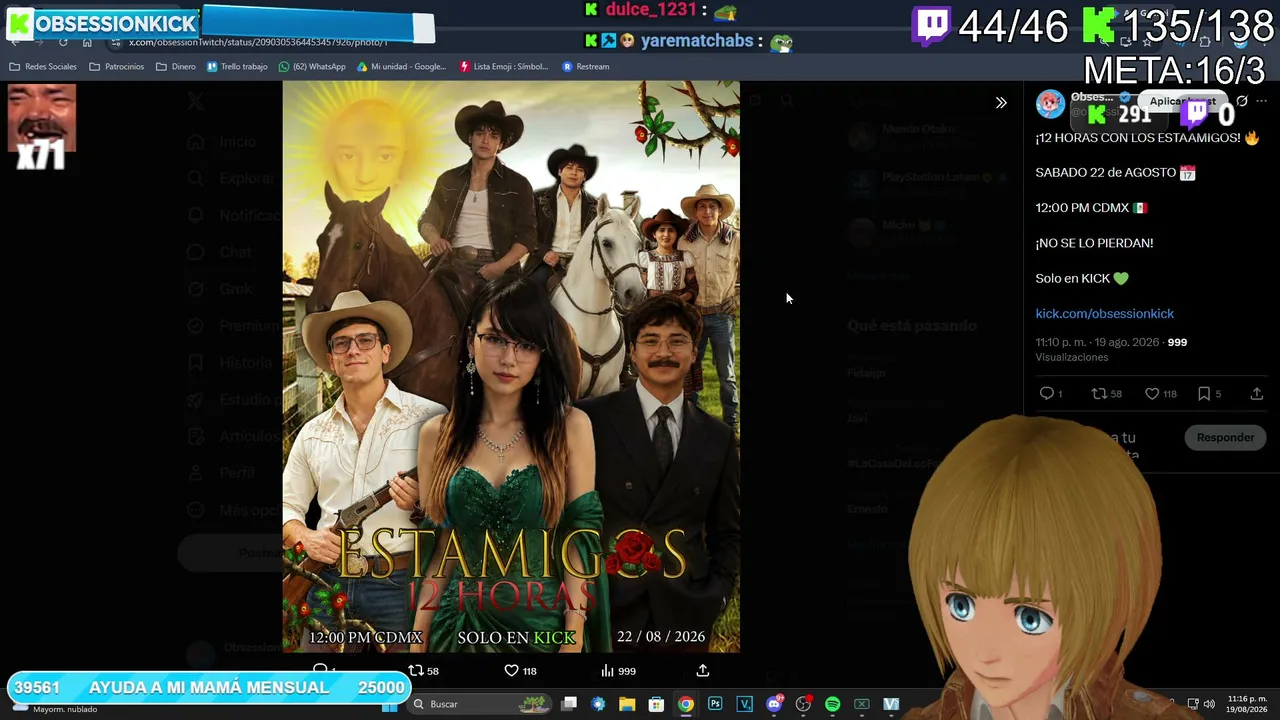Open Task View on the taskbar
1280x720 pixels.
click(569, 704)
